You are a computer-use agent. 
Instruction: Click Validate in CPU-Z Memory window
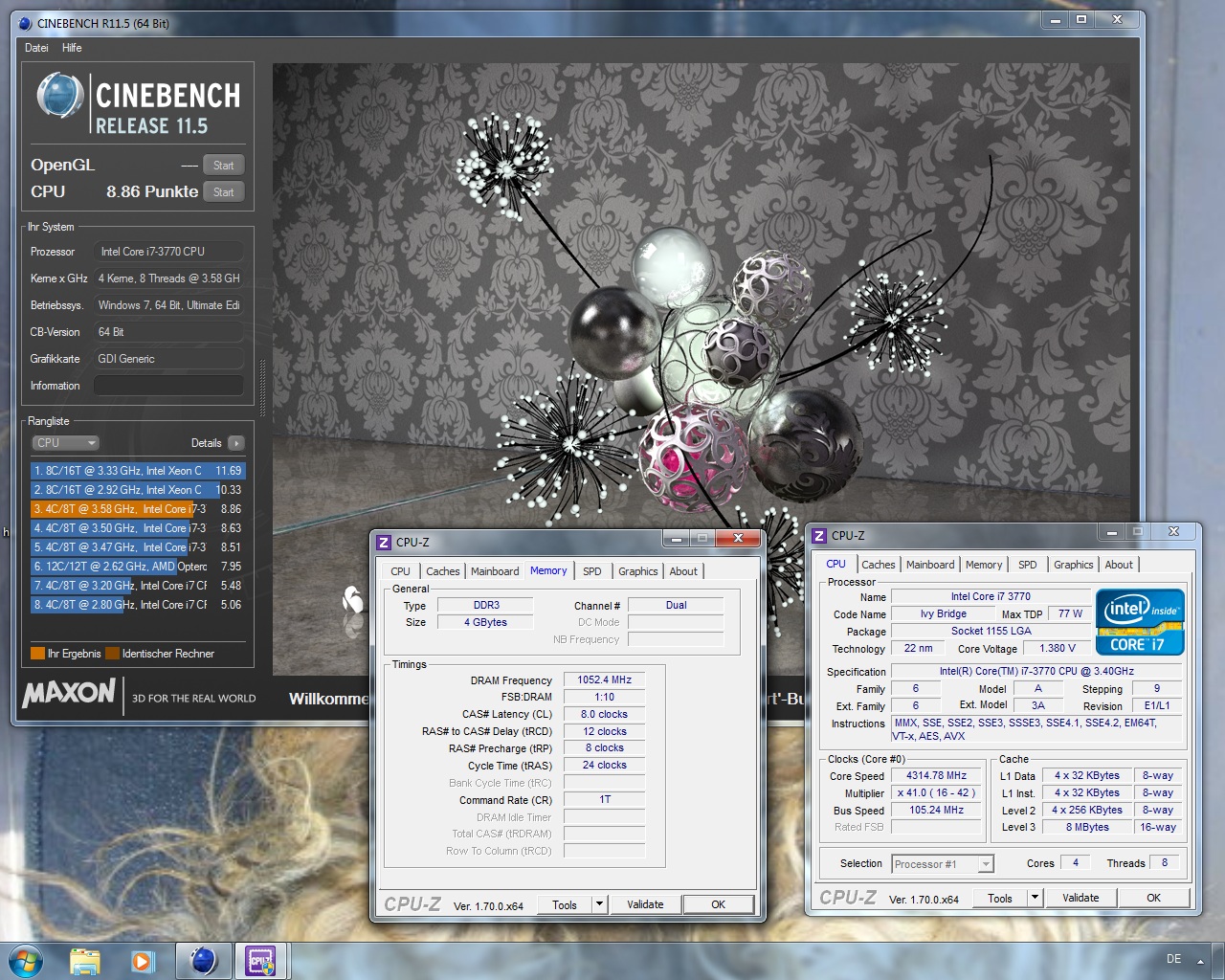[x=645, y=904]
